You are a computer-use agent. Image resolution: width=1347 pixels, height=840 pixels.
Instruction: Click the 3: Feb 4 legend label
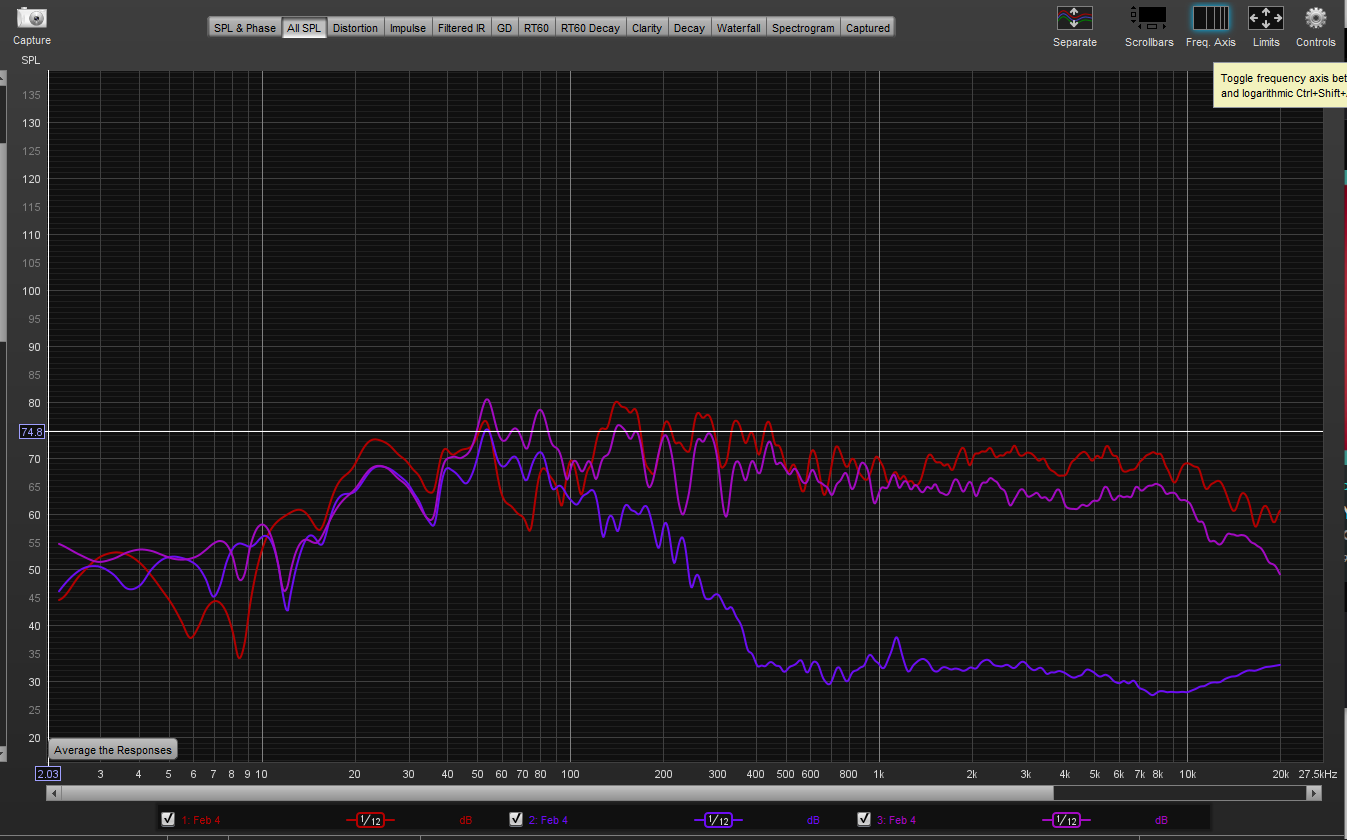coord(896,820)
